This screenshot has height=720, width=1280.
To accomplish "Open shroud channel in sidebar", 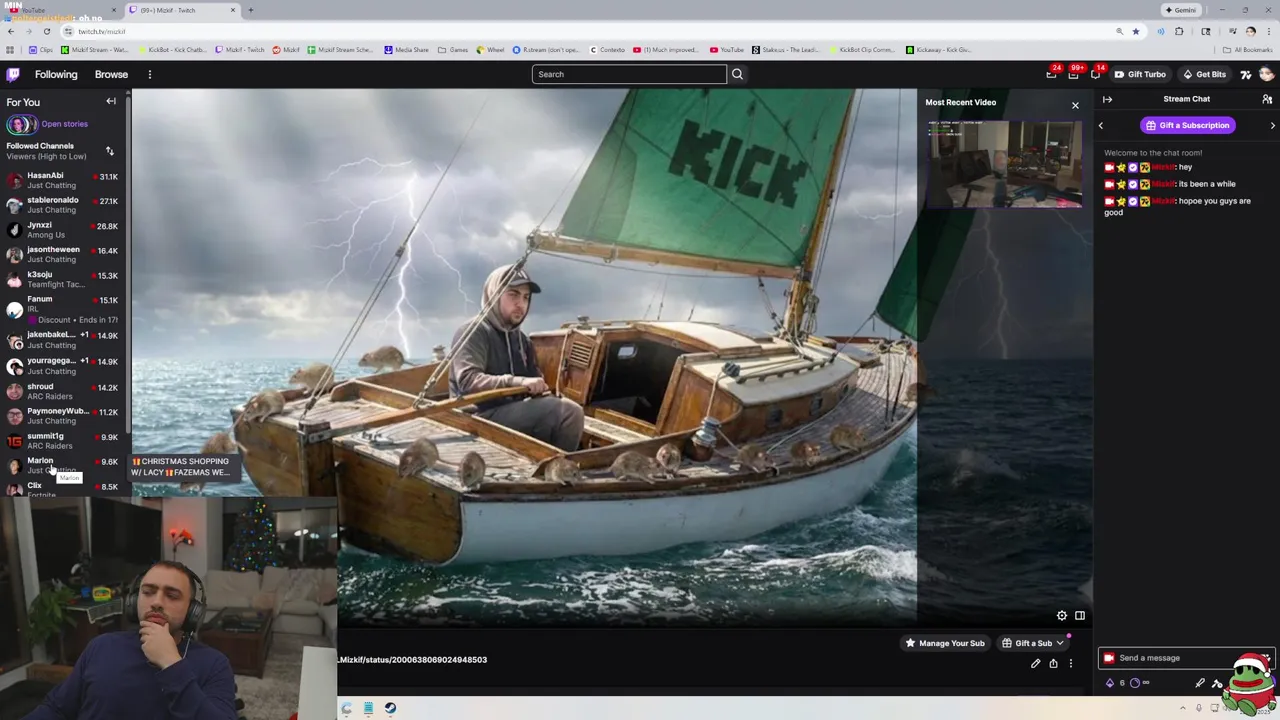I will point(62,391).
